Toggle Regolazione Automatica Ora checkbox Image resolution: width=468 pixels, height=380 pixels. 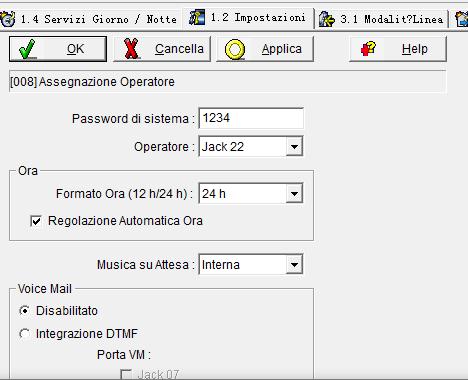36,221
